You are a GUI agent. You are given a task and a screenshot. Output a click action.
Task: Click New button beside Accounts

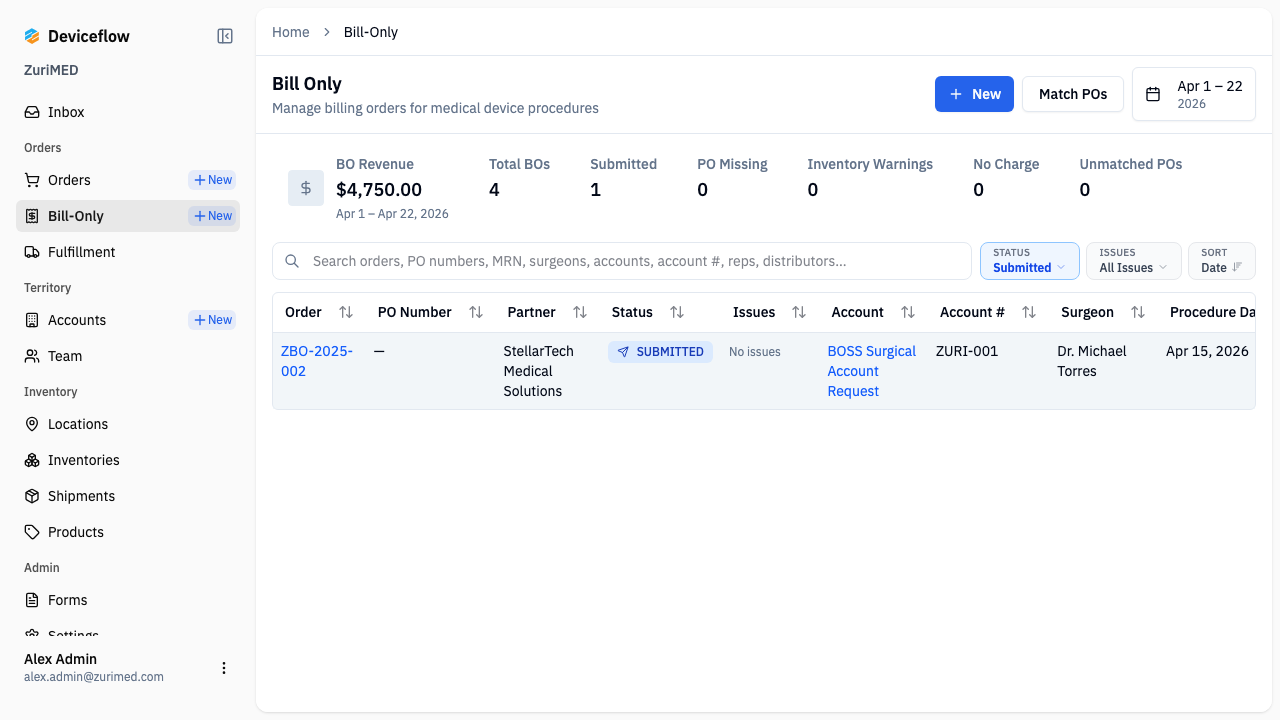(212, 320)
